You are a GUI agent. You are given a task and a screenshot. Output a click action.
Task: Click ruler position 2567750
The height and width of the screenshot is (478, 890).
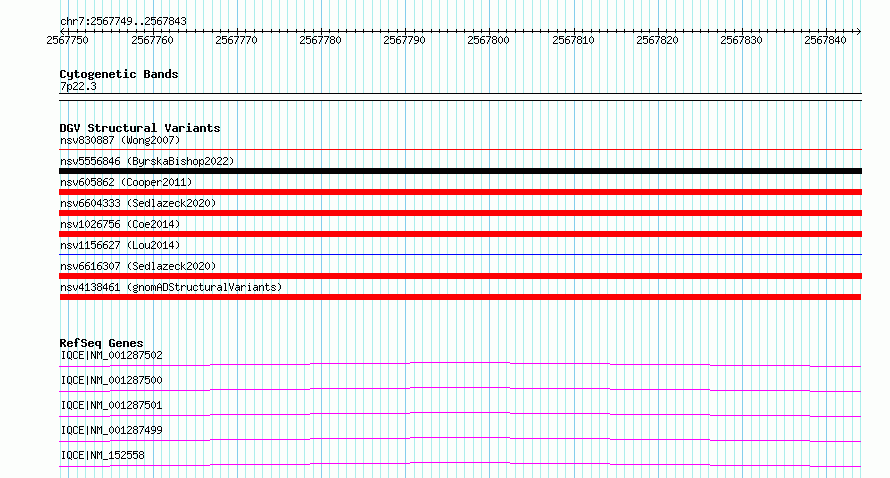[x=68, y=40]
